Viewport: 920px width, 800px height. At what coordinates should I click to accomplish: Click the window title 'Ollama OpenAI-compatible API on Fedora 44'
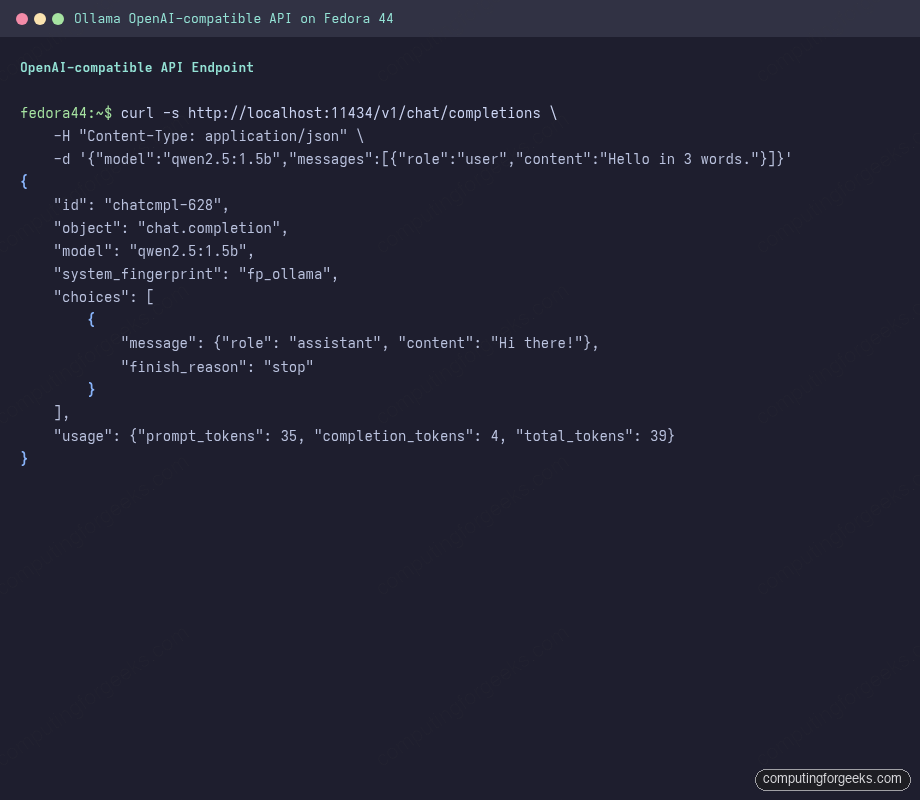coord(234,19)
